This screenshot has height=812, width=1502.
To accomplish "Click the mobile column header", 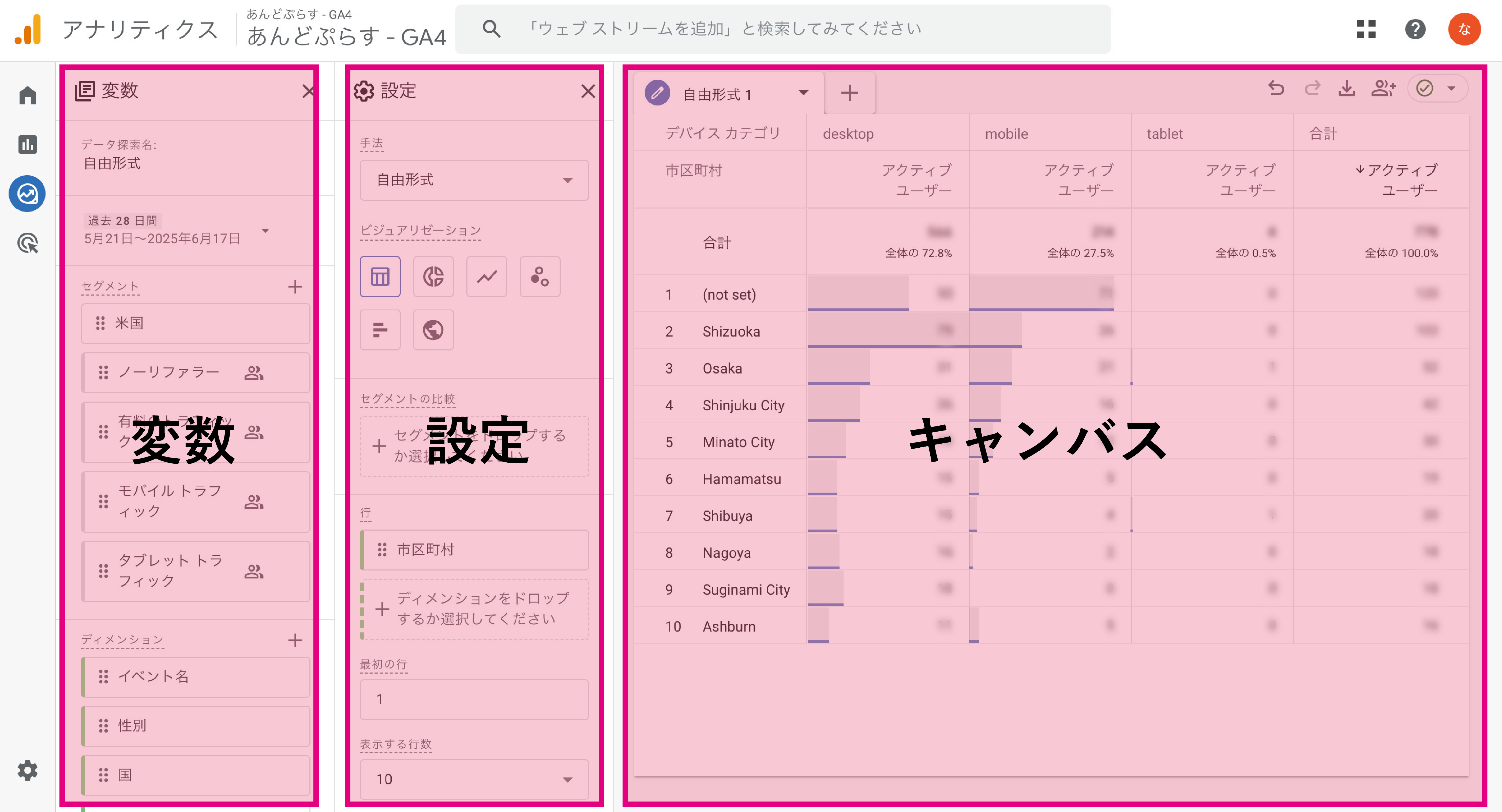I will tap(1006, 134).
